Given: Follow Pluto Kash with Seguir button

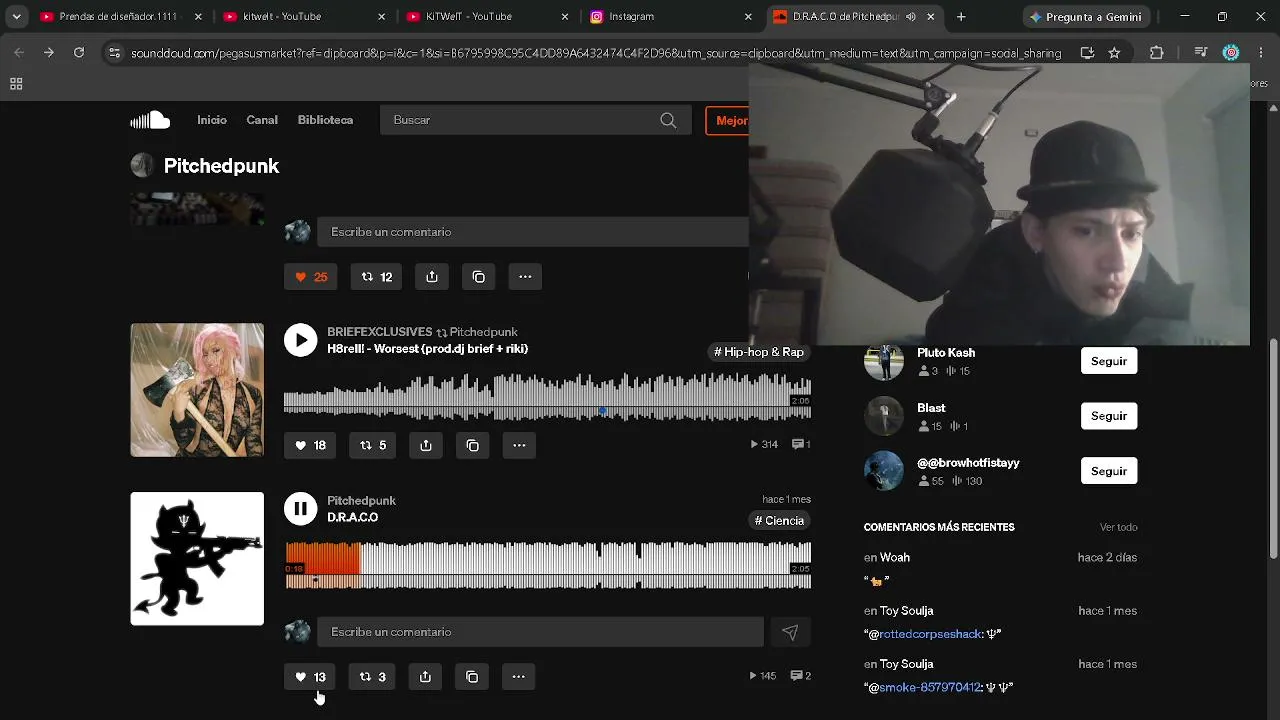Looking at the screenshot, I should tap(1109, 361).
